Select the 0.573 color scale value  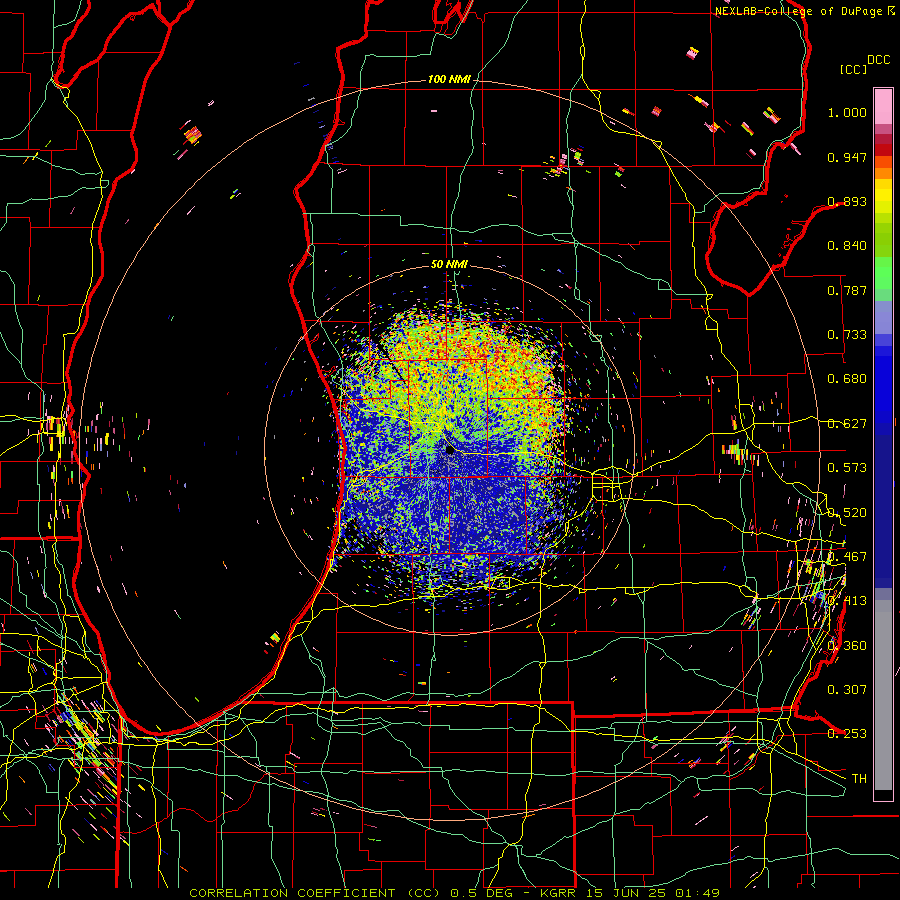pos(847,468)
